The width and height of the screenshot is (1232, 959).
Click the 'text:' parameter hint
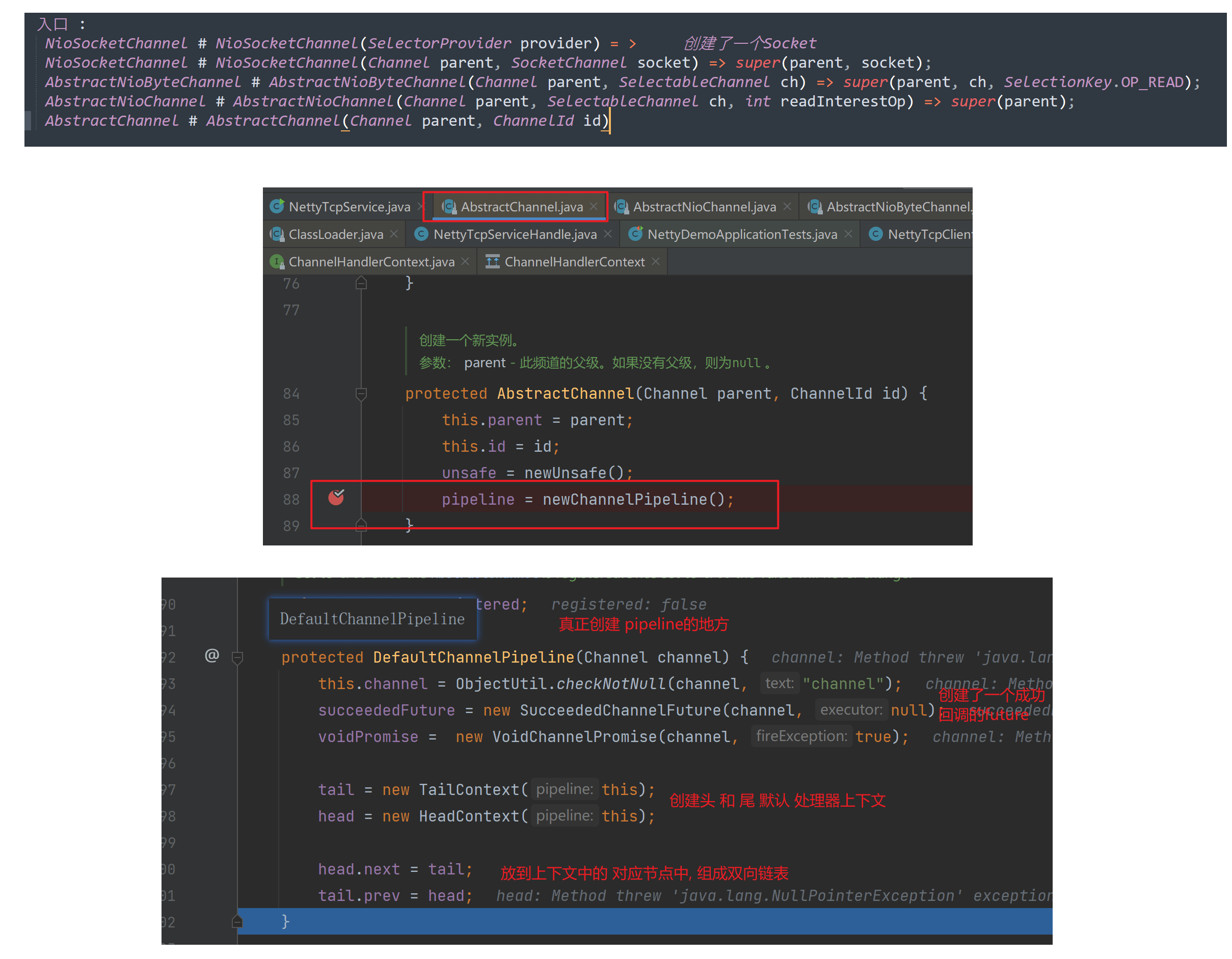pos(780,684)
